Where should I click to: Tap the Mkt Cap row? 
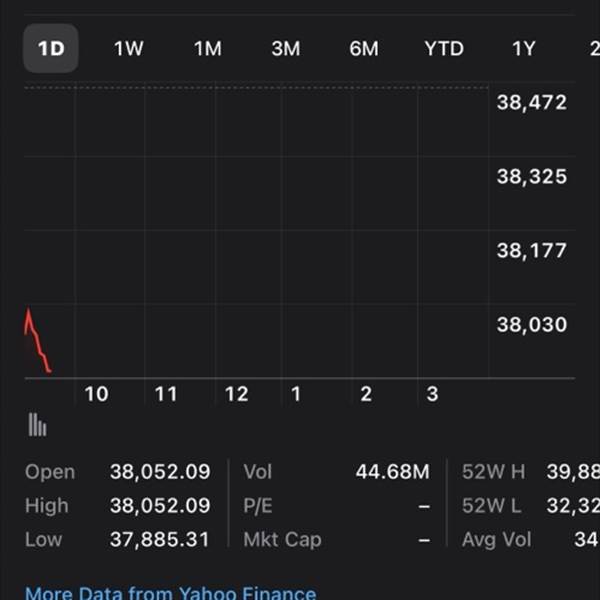[337, 540]
